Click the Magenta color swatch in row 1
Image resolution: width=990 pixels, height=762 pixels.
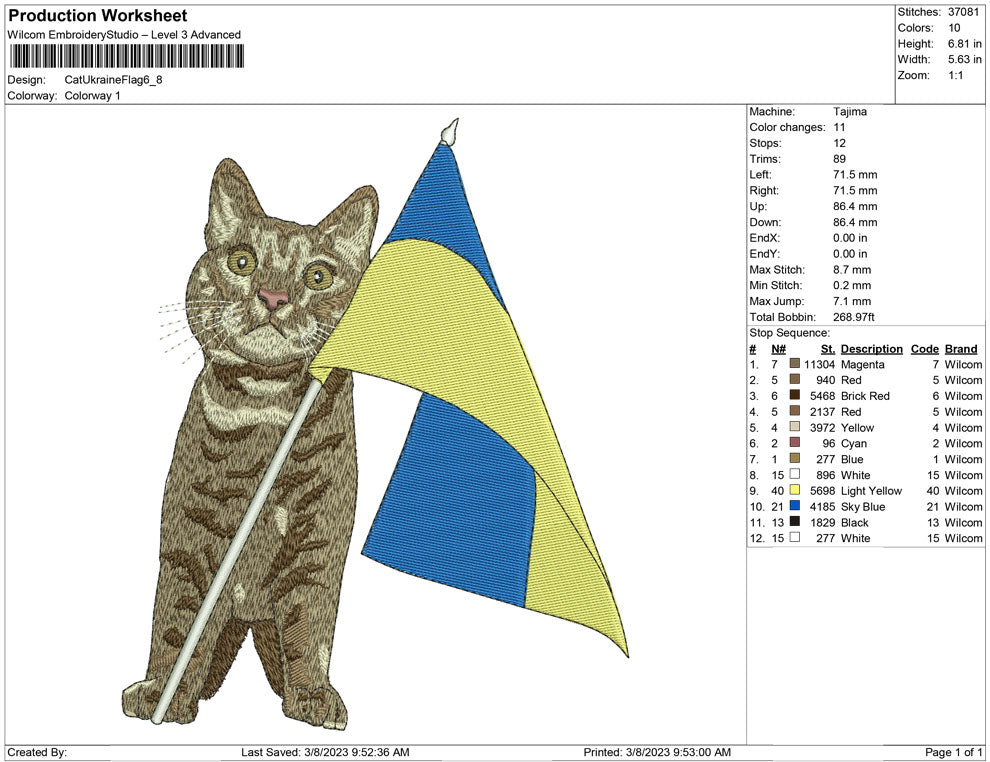tap(795, 364)
